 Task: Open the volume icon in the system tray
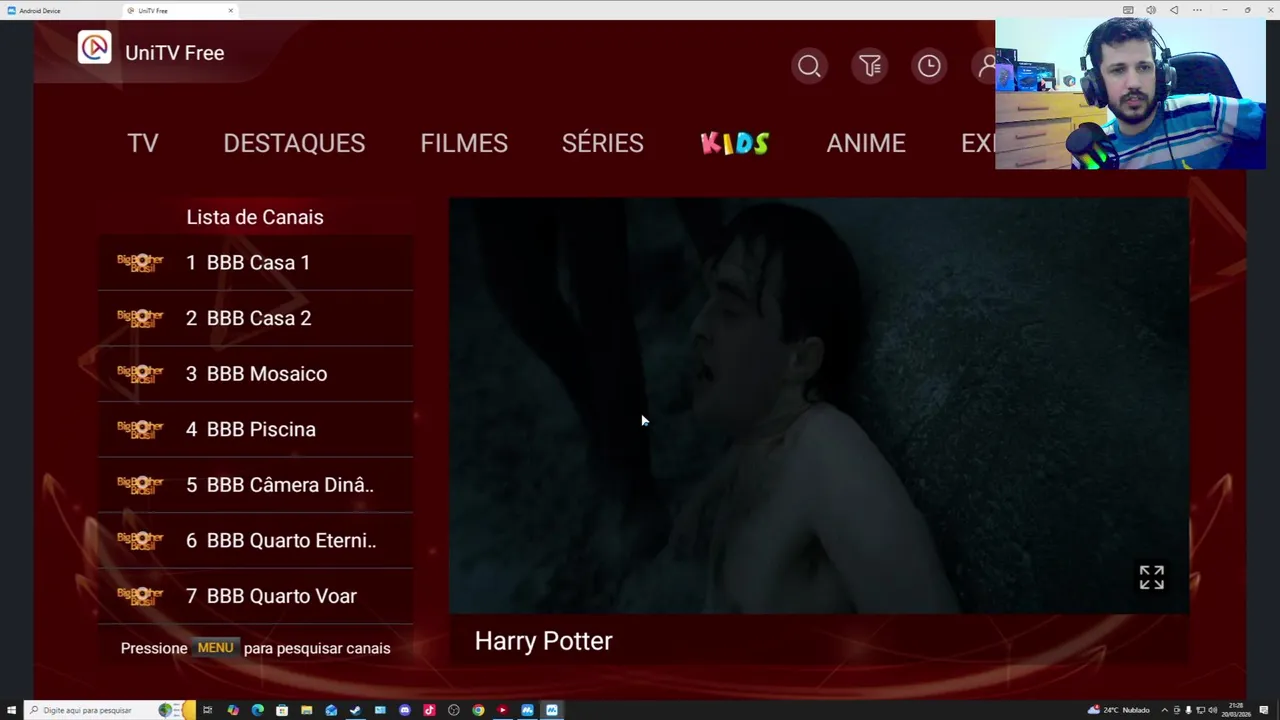click(x=1213, y=710)
